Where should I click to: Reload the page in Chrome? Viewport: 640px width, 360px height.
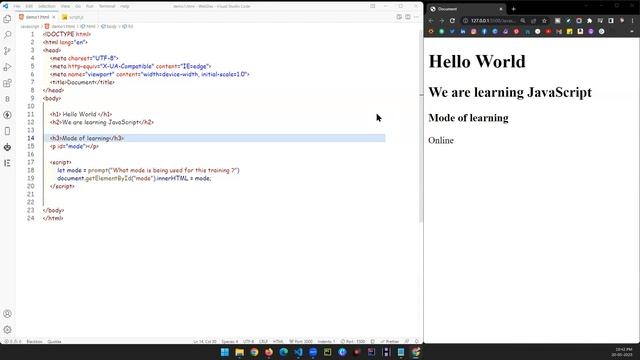(452, 20)
